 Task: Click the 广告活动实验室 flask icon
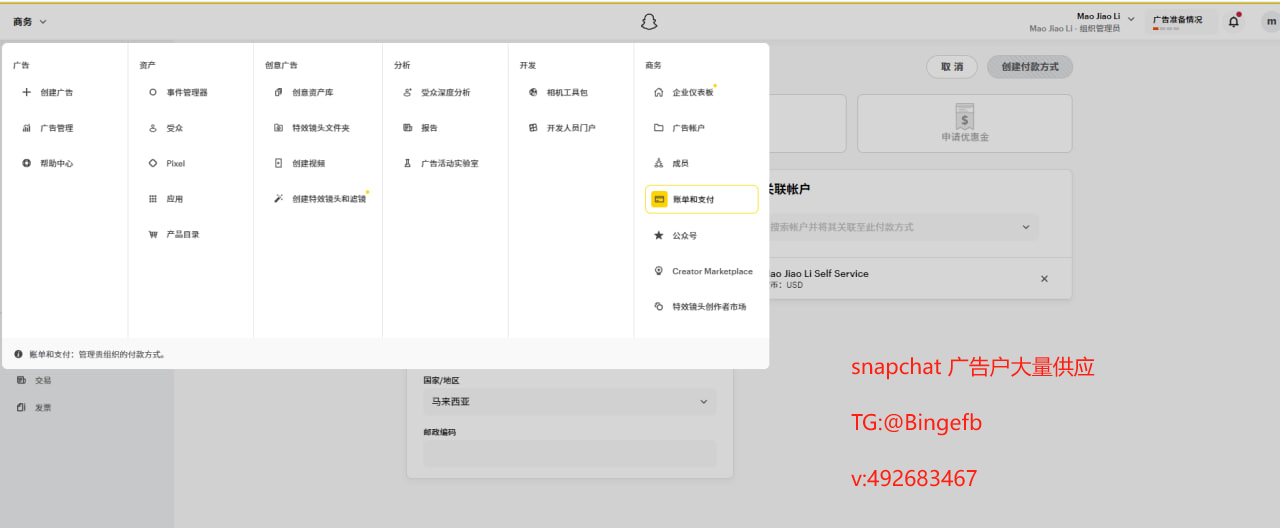coord(407,163)
